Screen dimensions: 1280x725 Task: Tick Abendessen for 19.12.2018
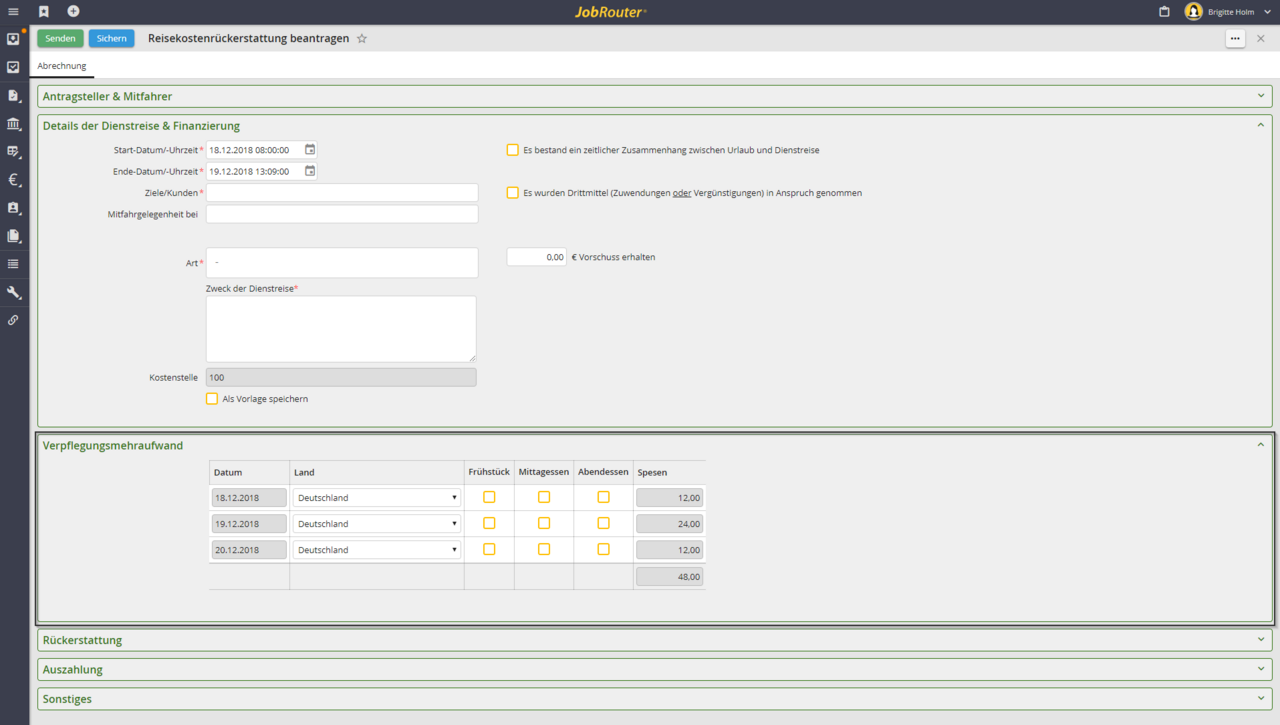coord(603,523)
